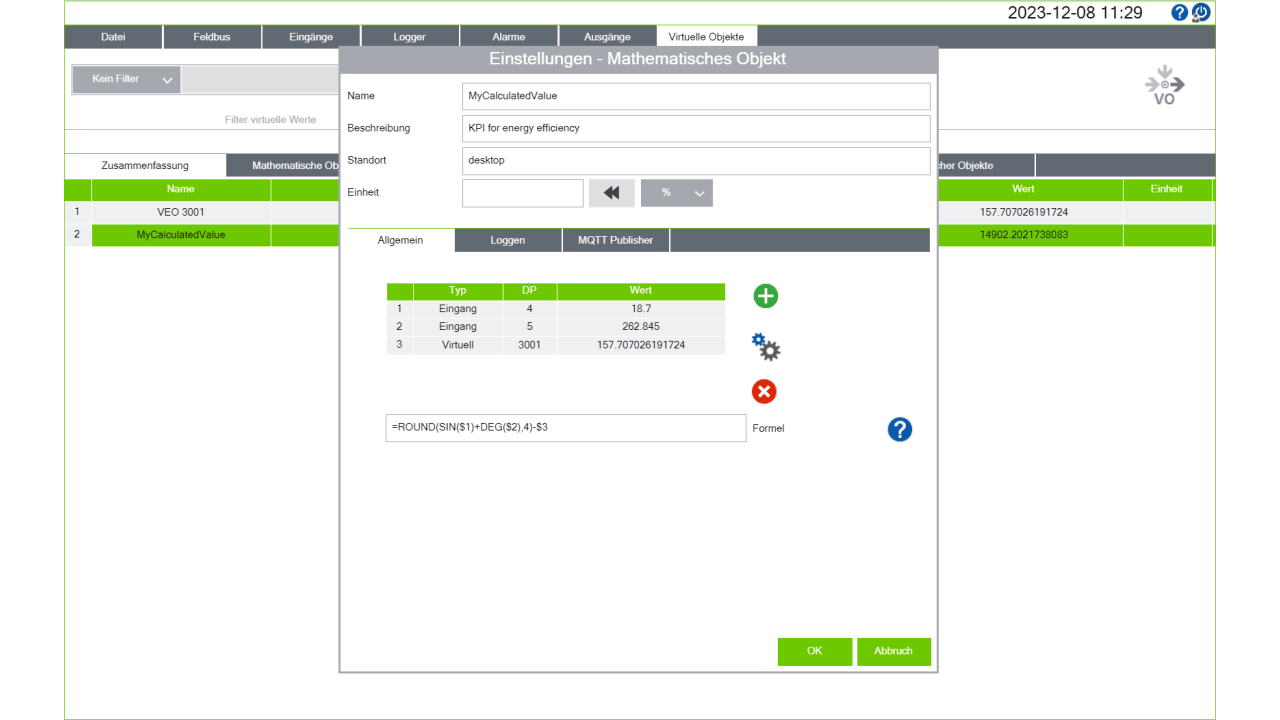The image size is (1280, 720).
Task: Click the Beschreibung text field
Action: click(696, 128)
